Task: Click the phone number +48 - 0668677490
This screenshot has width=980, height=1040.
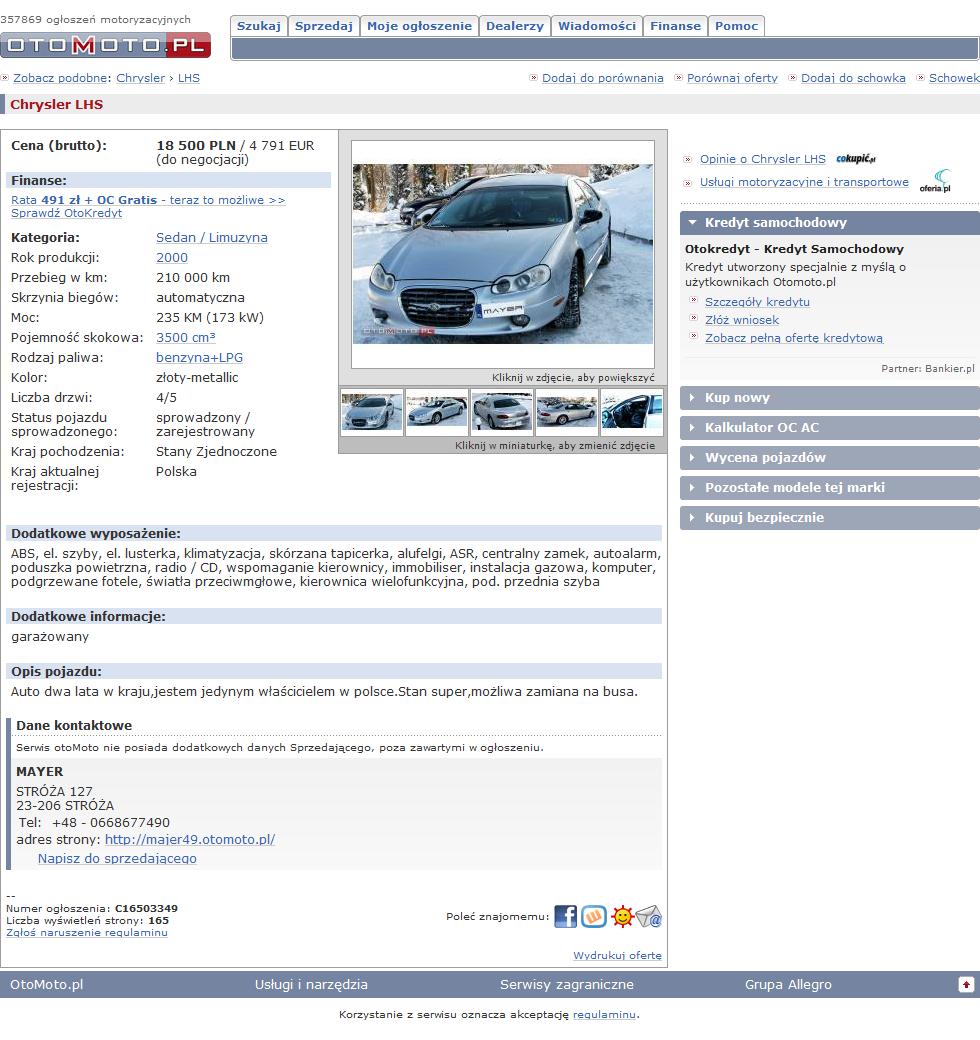Action: point(111,823)
